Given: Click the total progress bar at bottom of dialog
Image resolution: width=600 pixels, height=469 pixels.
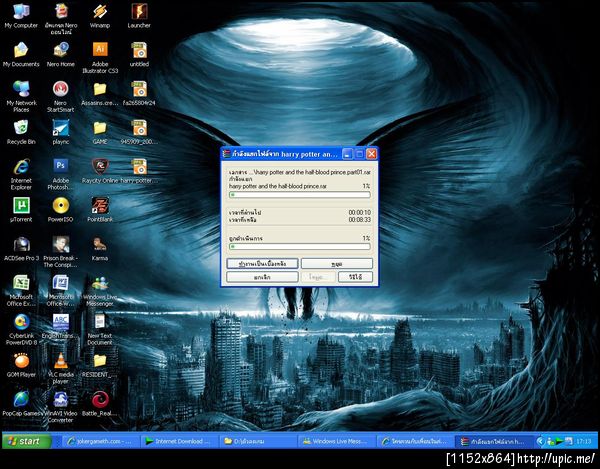Looking at the screenshot, I should tap(300, 247).
